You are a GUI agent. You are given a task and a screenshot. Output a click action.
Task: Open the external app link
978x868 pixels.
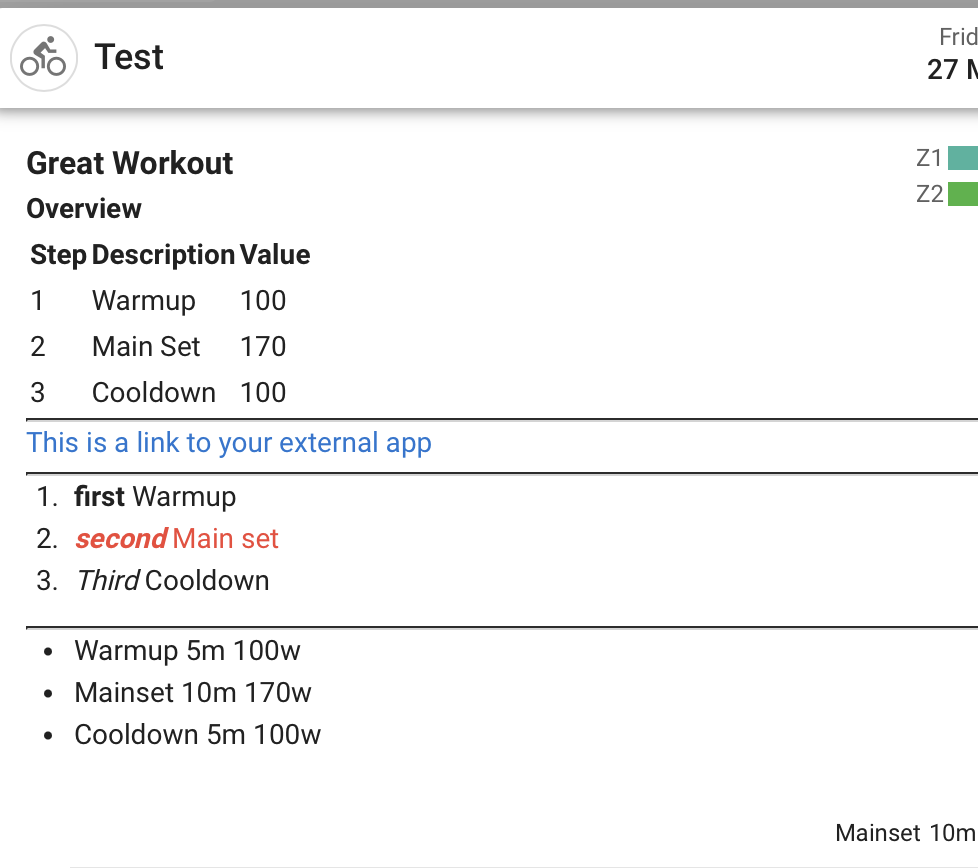click(x=229, y=443)
